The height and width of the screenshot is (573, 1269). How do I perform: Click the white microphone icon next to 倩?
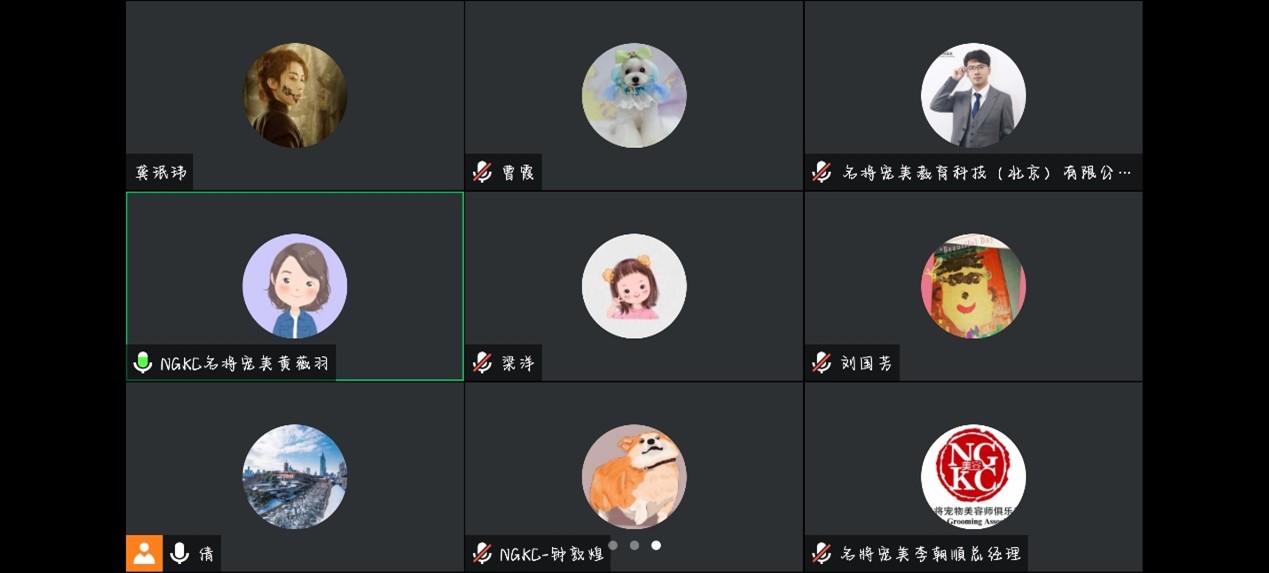180,553
